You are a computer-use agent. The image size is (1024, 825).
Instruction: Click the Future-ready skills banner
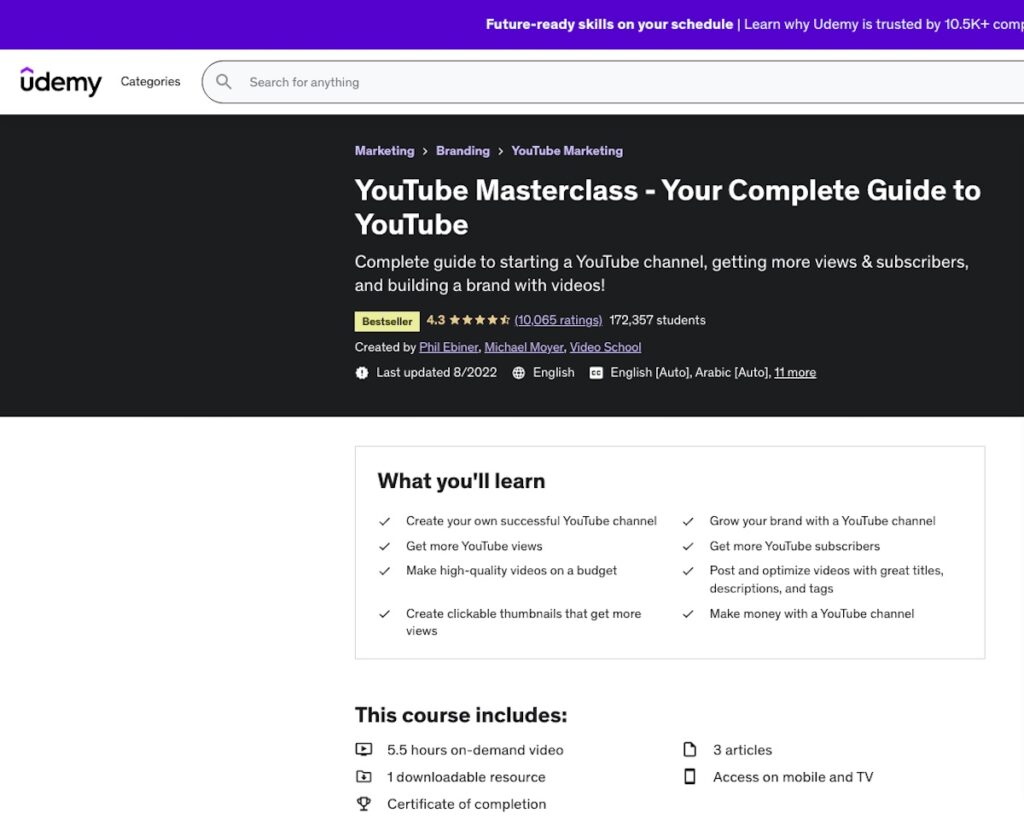point(512,24)
